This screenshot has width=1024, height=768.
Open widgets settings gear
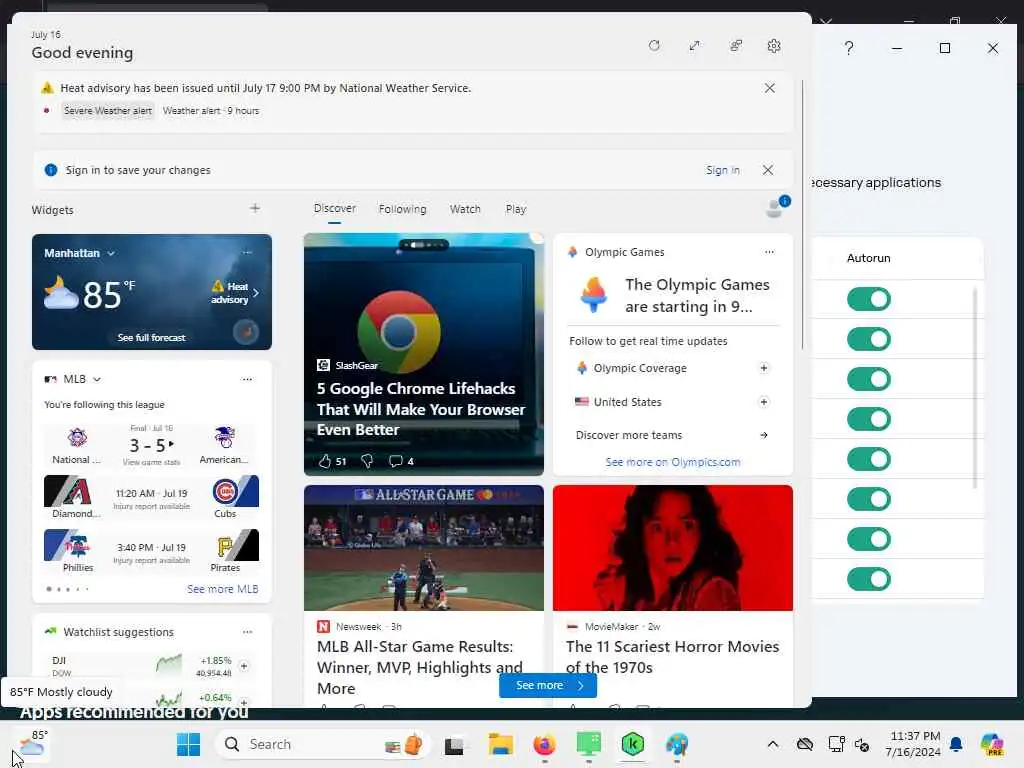[774, 46]
